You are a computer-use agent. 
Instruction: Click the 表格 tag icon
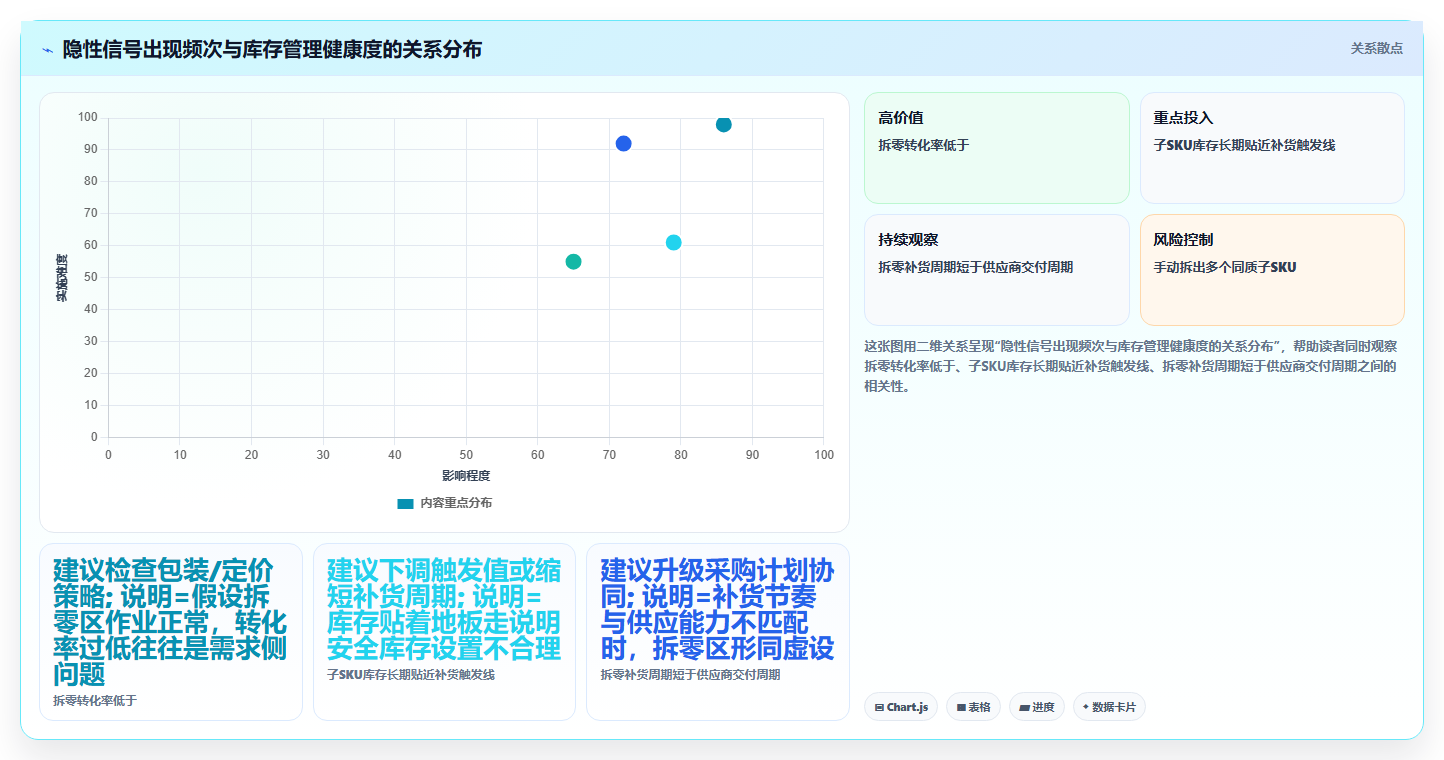(961, 707)
